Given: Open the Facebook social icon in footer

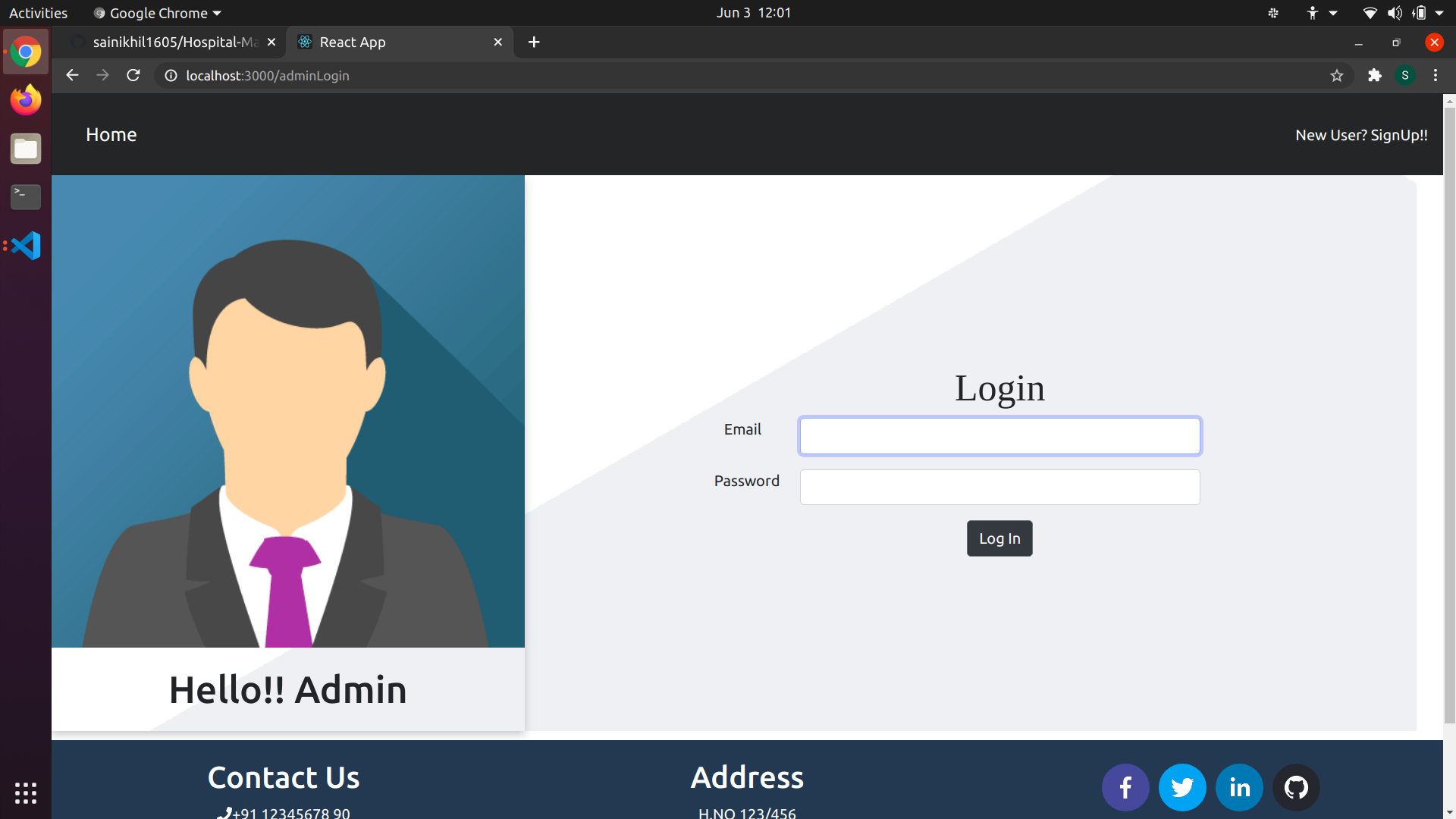Looking at the screenshot, I should 1125,787.
